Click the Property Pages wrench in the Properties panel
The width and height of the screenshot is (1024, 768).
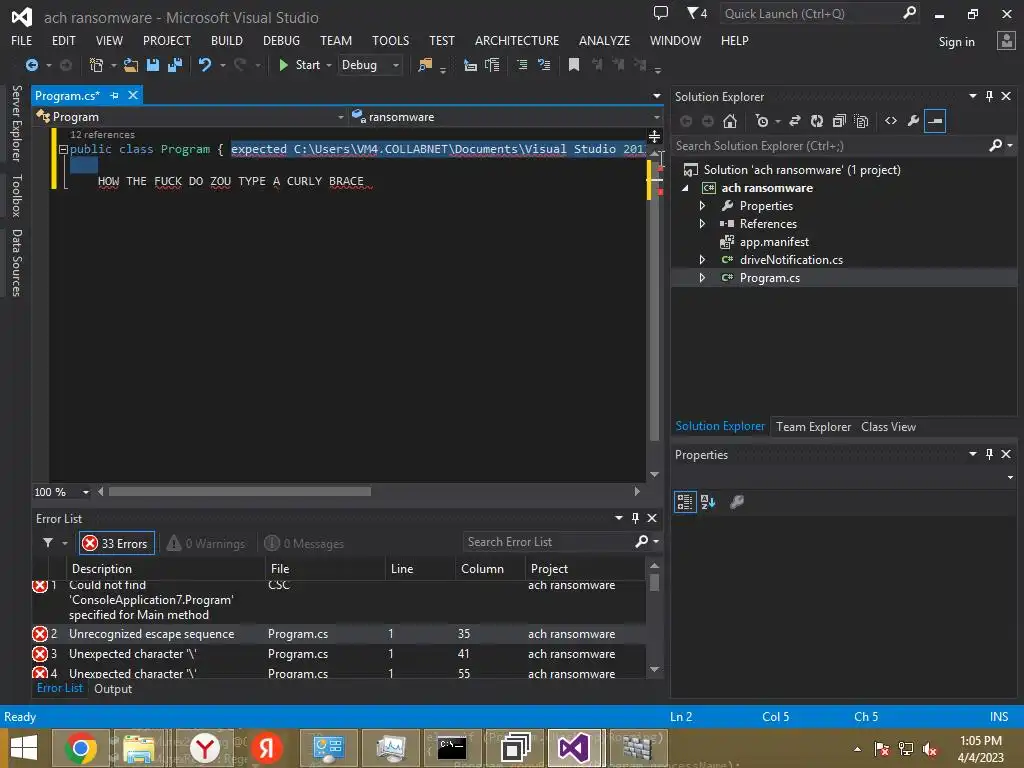pos(737,502)
